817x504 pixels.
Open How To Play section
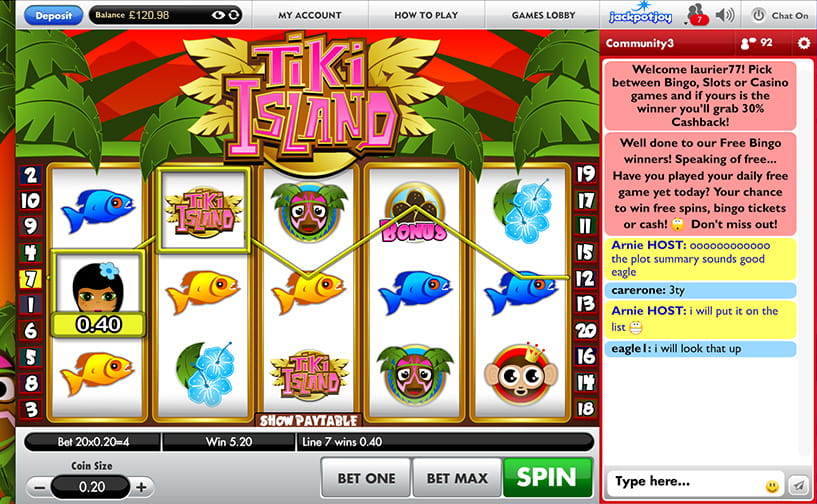pos(426,15)
